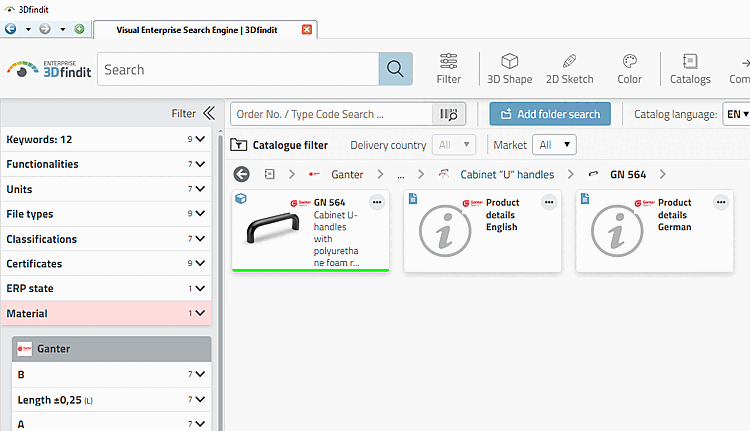Click the GN 564 breadcrumb
This screenshot has height=431, width=750.
coord(628,175)
